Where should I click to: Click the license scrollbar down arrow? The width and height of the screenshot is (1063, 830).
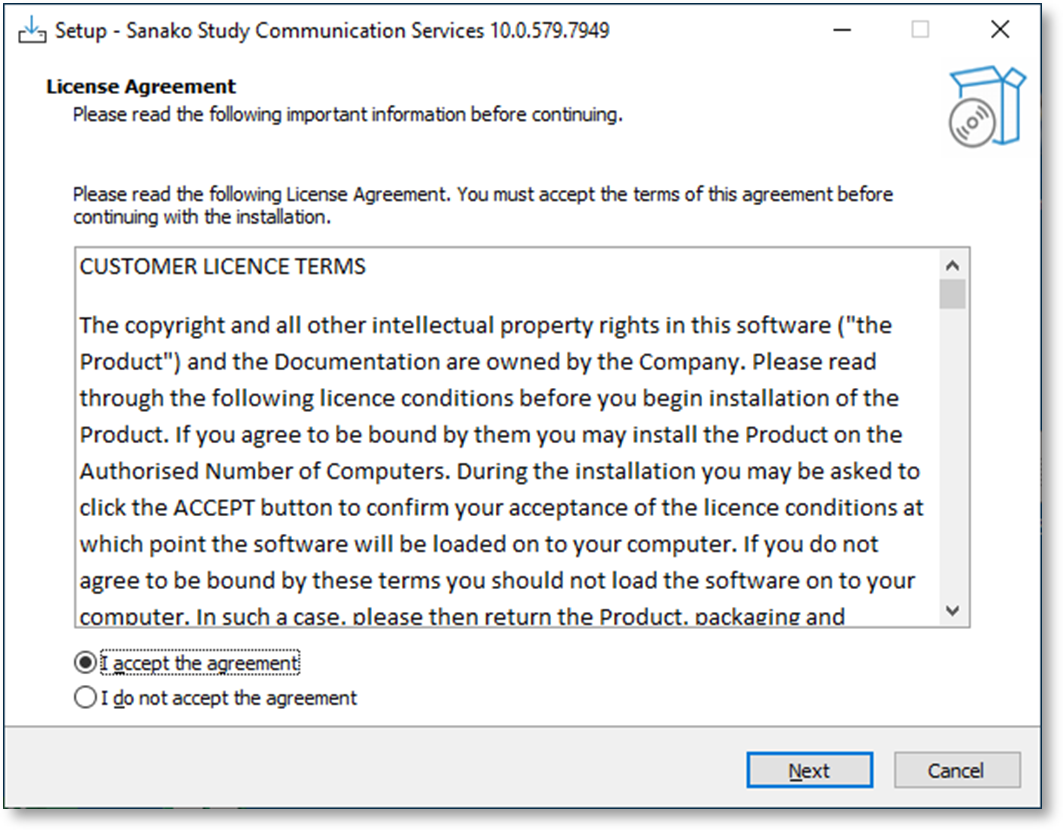click(952, 610)
